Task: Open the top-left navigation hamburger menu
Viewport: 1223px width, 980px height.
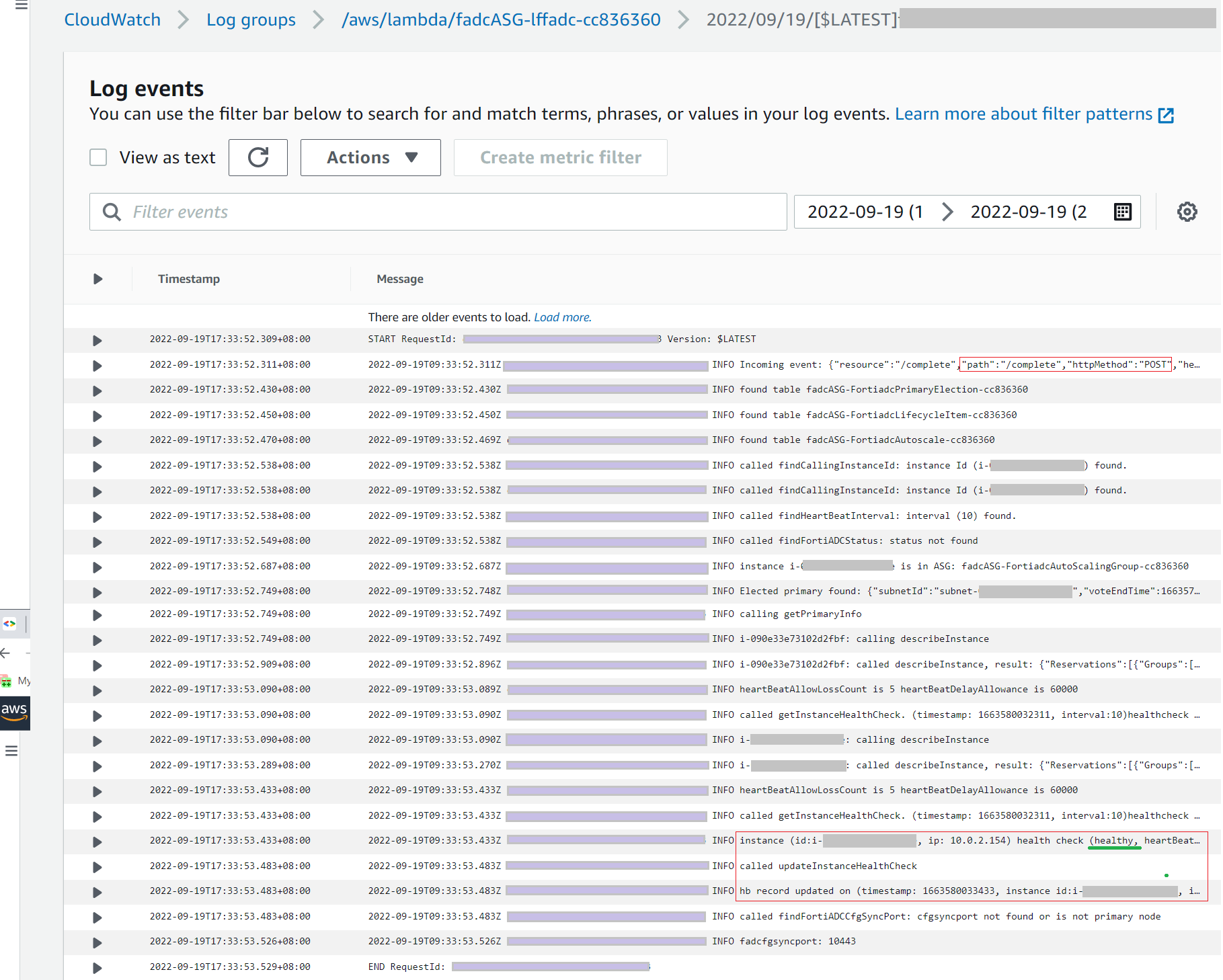Action: [21, 7]
